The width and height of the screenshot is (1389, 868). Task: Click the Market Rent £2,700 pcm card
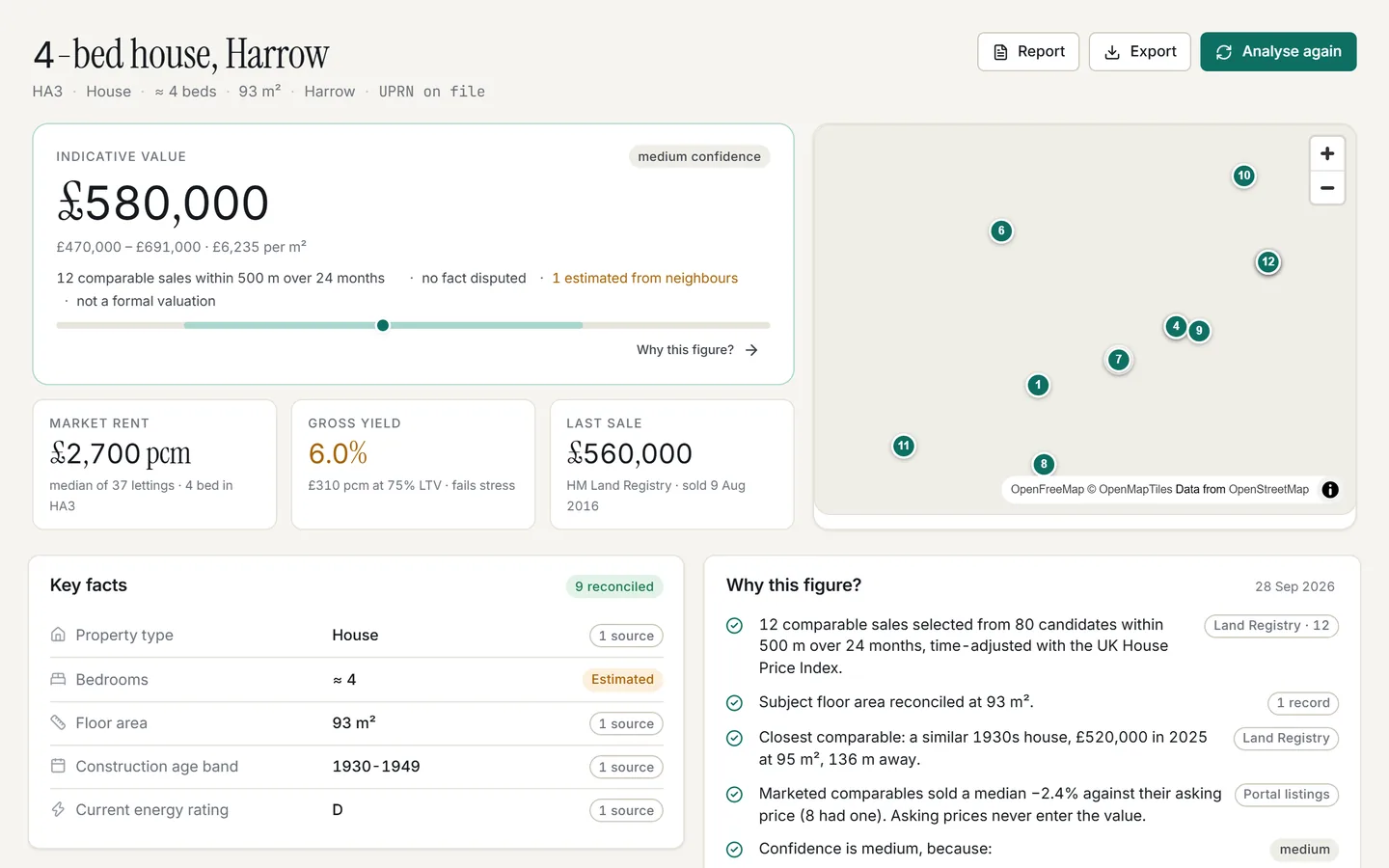(154, 465)
